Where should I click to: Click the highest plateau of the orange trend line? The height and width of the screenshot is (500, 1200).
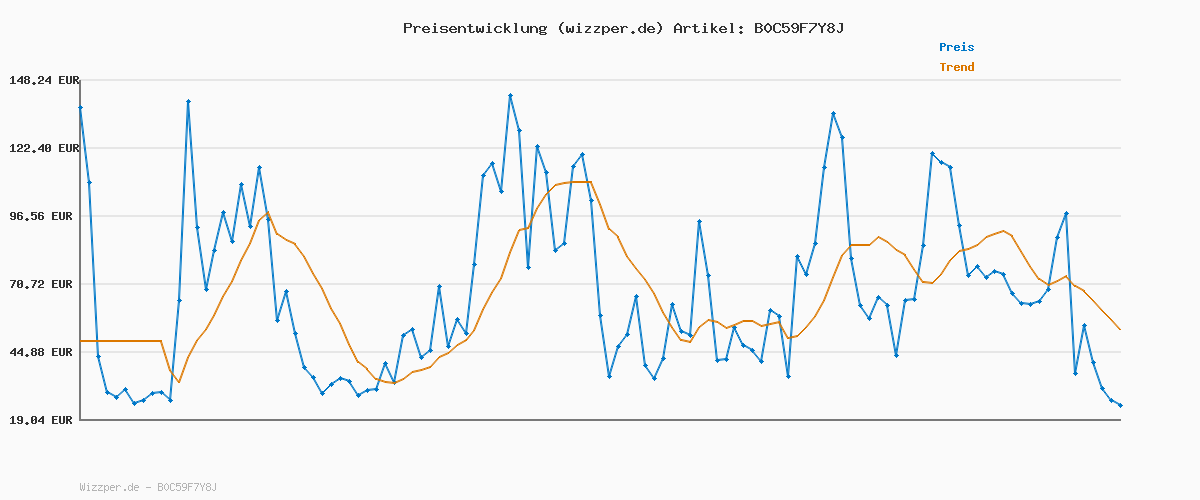[x=575, y=182]
